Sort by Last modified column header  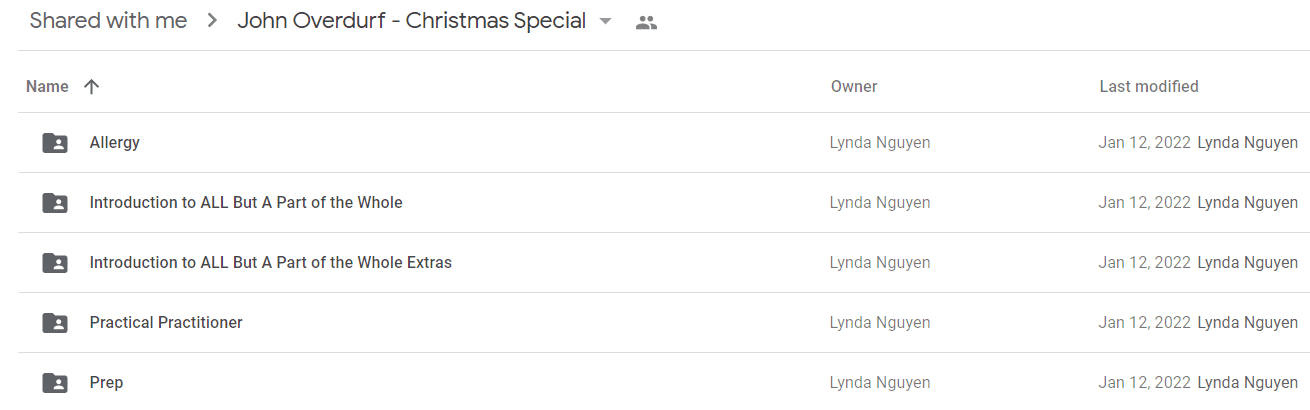click(x=1149, y=87)
